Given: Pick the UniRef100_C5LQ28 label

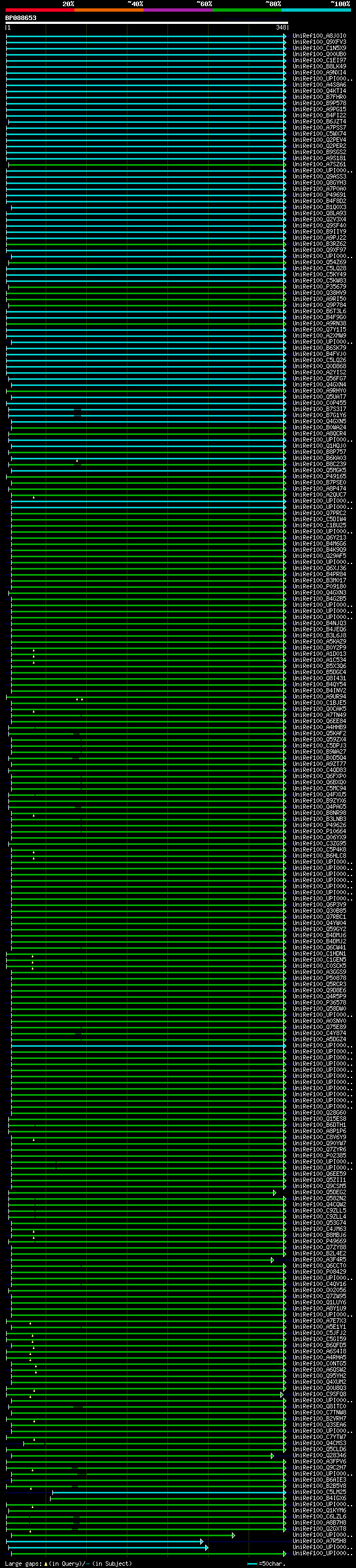Looking at the screenshot, I should (x=319, y=269).
